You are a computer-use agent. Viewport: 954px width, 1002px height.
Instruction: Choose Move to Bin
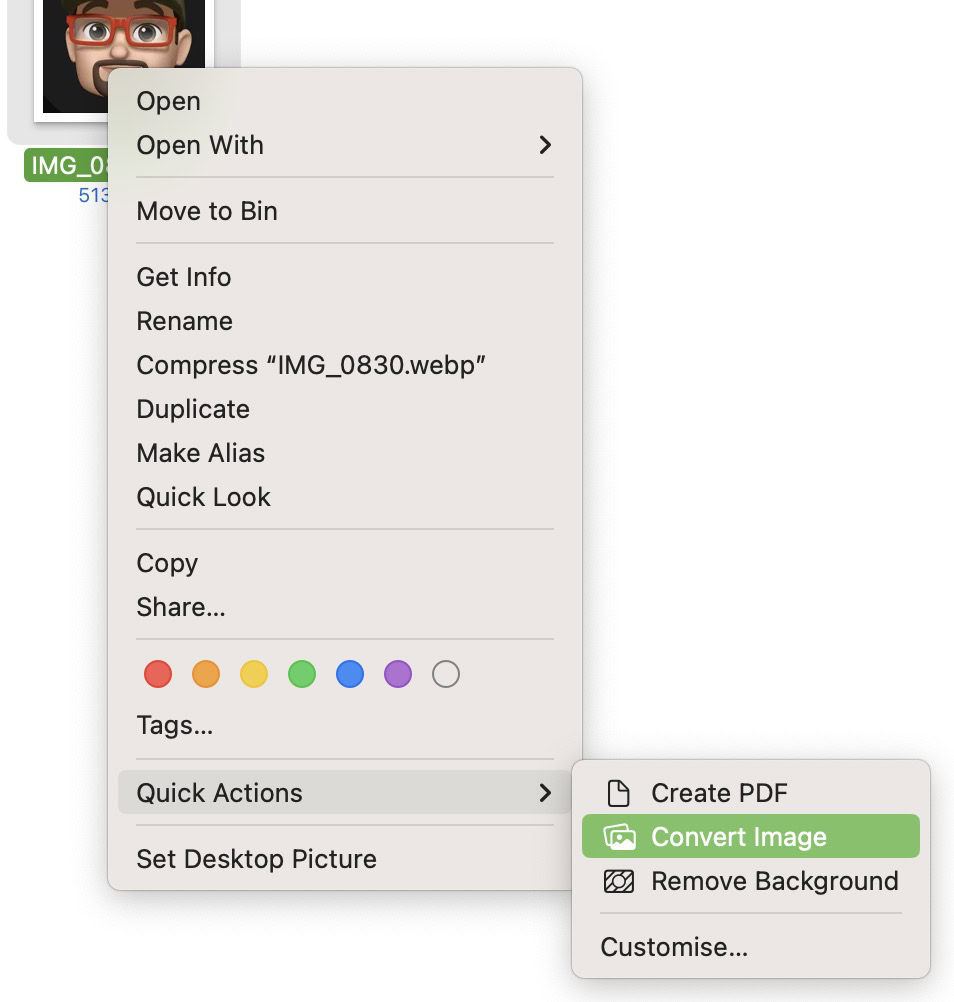pyautogui.click(x=207, y=211)
